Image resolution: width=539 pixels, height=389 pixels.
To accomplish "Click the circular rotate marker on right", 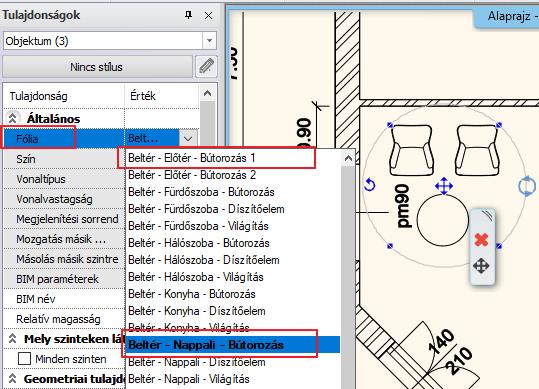I will click(527, 187).
